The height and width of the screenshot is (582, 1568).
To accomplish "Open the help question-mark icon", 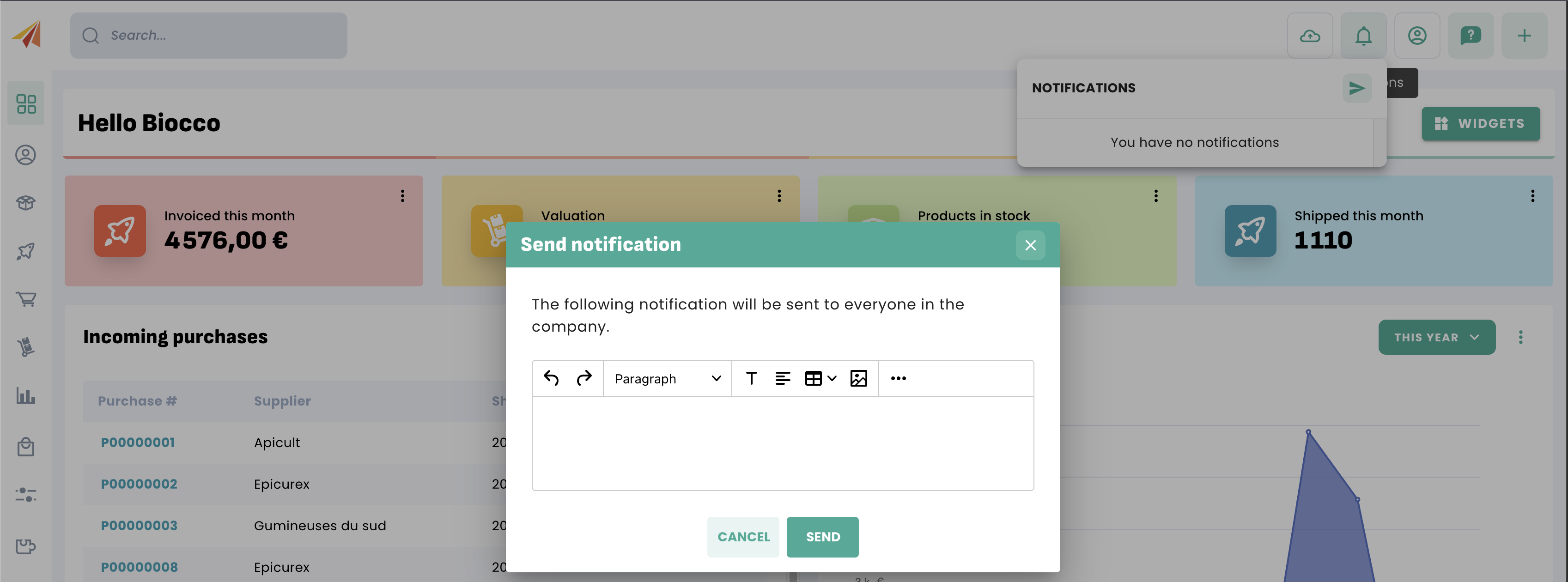I will coord(1470,35).
